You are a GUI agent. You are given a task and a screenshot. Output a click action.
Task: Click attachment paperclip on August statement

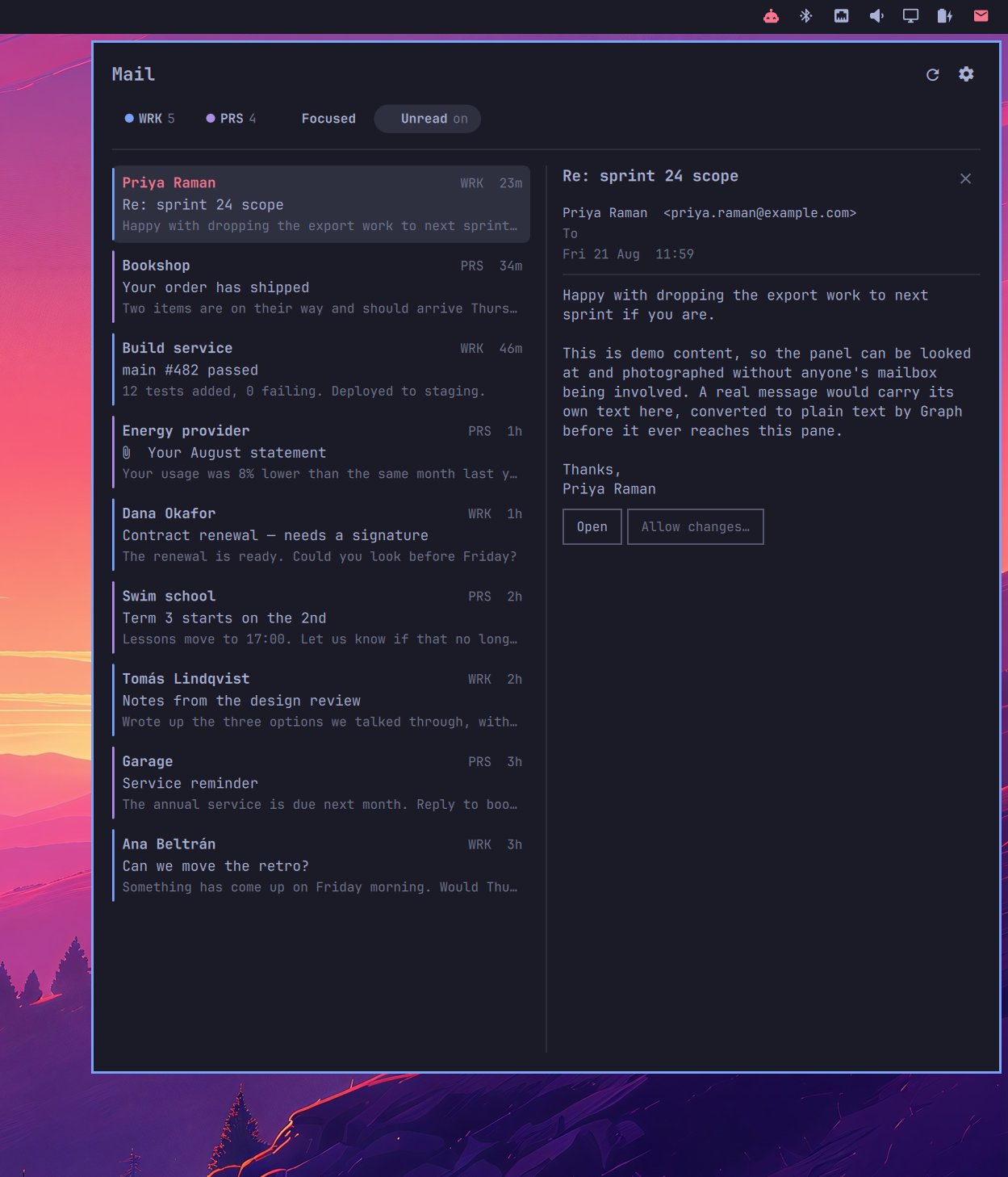pos(127,453)
